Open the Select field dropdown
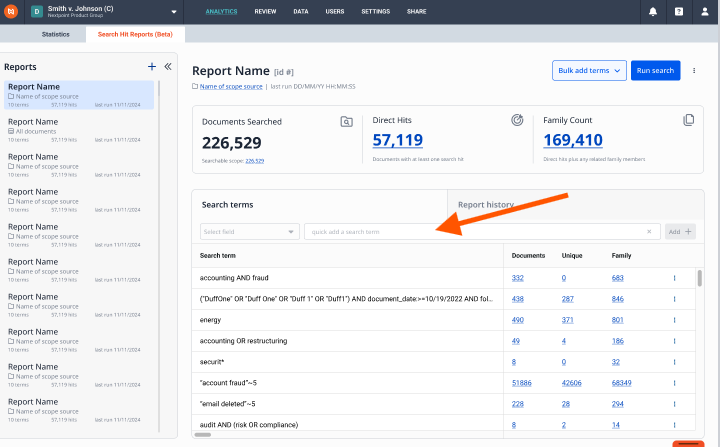Viewport: 720px width, 447px height. (250, 232)
